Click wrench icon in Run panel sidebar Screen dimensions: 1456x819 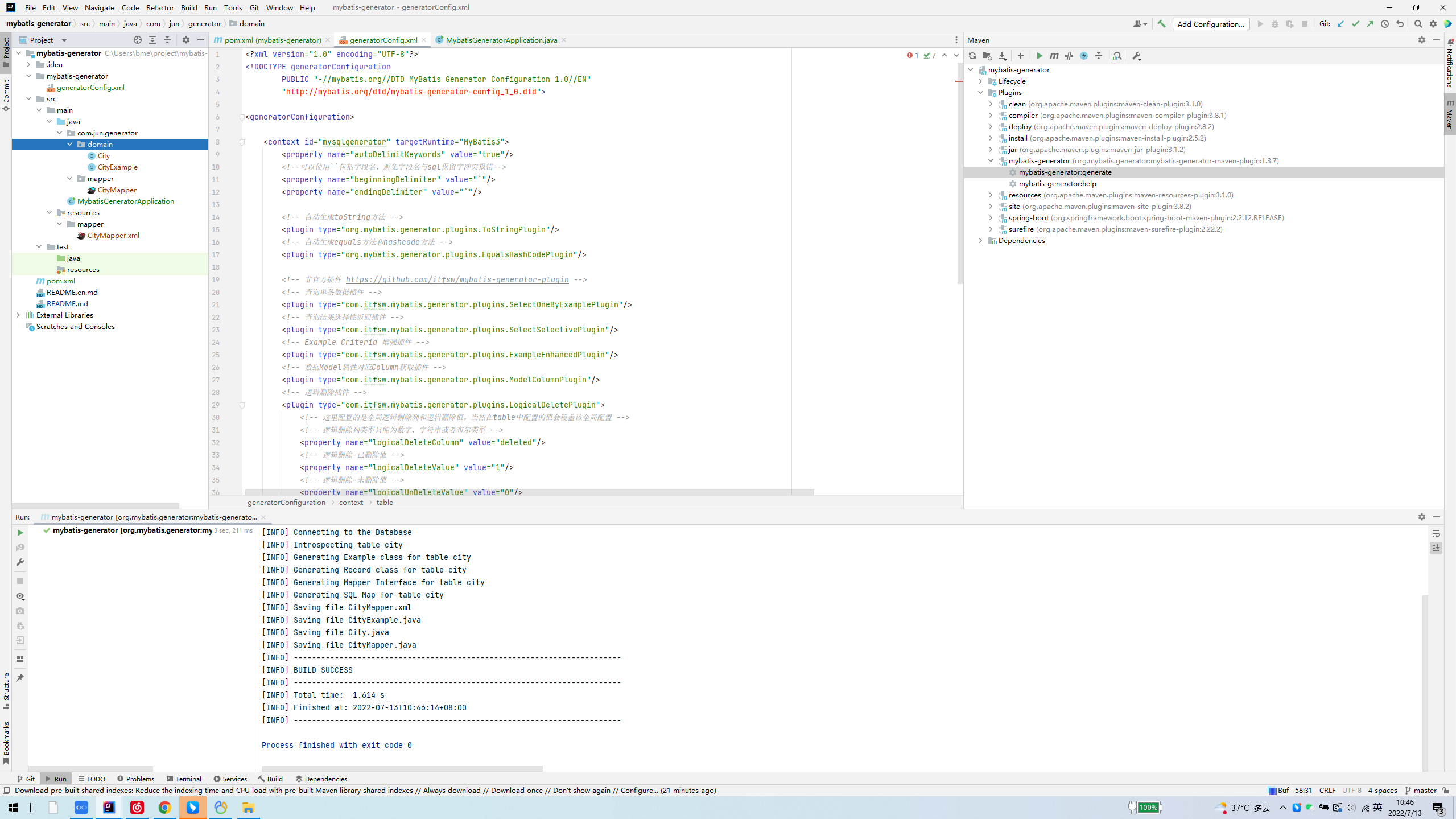click(x=20, y=562)
